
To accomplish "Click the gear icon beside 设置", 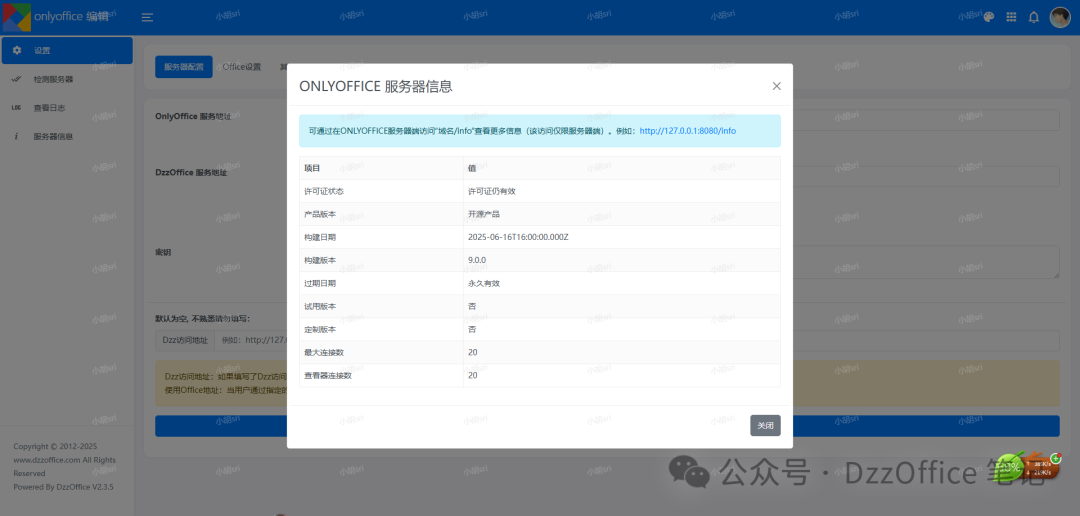I will click(17, 50).
